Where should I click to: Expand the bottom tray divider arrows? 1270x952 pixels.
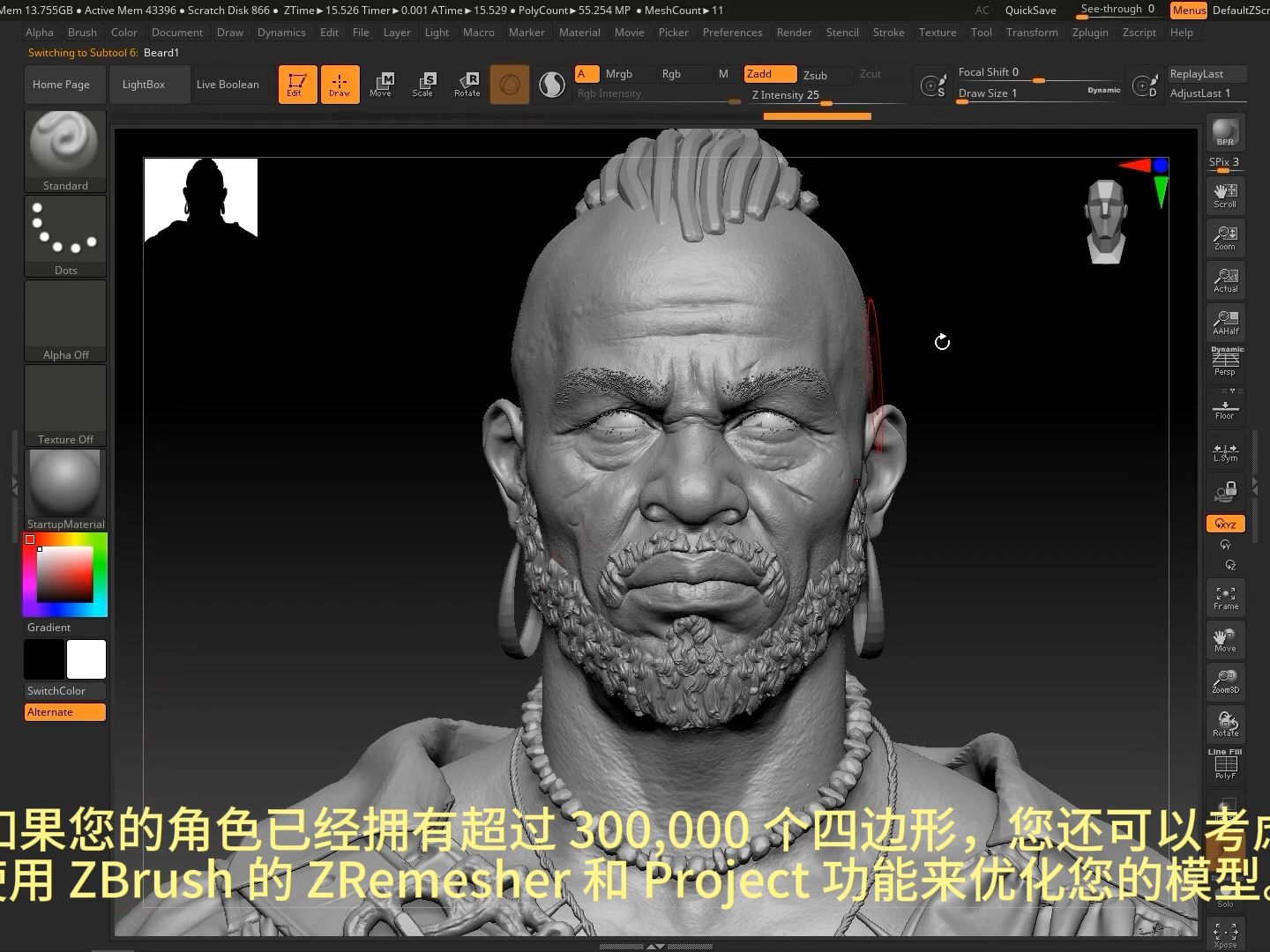click(655, 947)
